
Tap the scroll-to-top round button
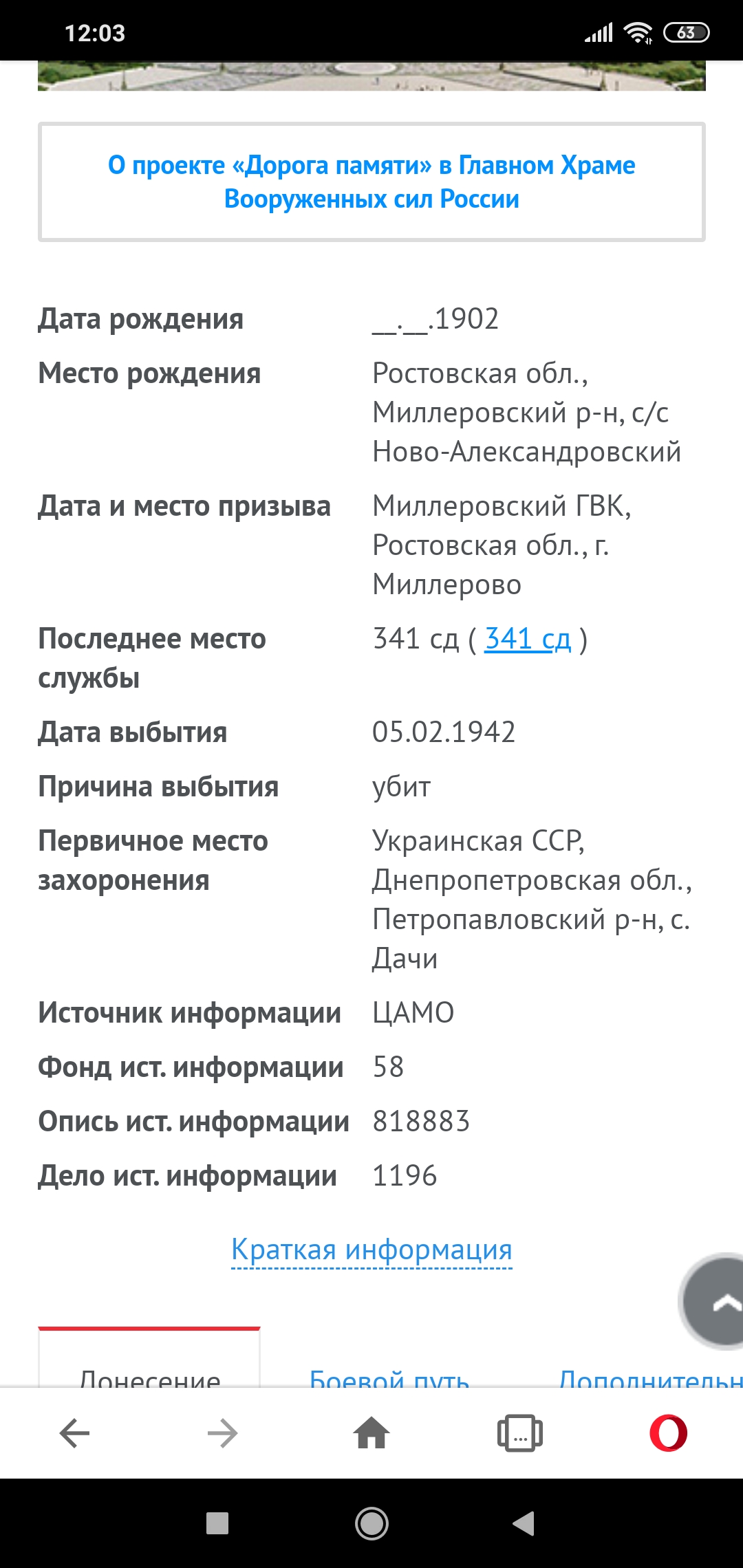click(x=713, y=1301)
